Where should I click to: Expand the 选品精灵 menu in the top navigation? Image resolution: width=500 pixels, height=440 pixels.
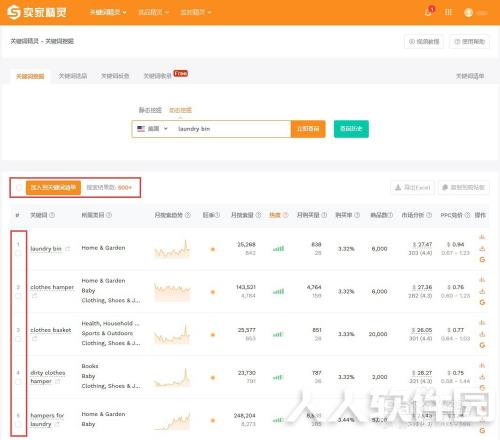pyautogui.click(x=153, y=12)
